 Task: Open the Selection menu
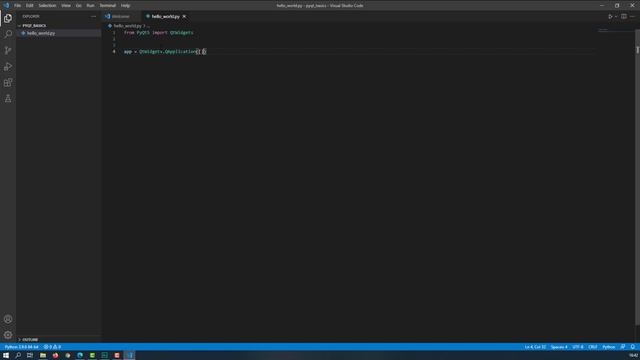pos(47,6)
